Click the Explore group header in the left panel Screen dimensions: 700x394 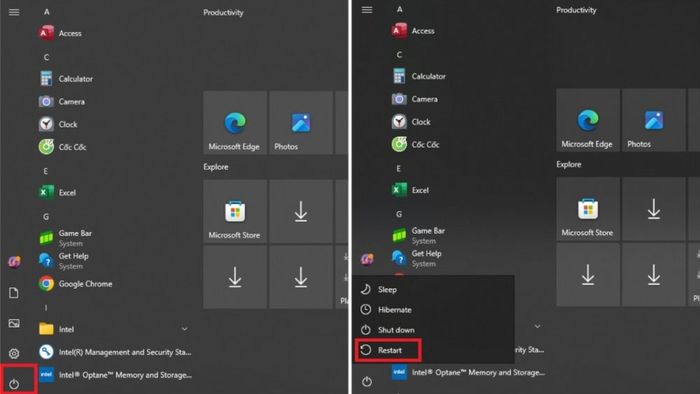(x=216, y=167)
